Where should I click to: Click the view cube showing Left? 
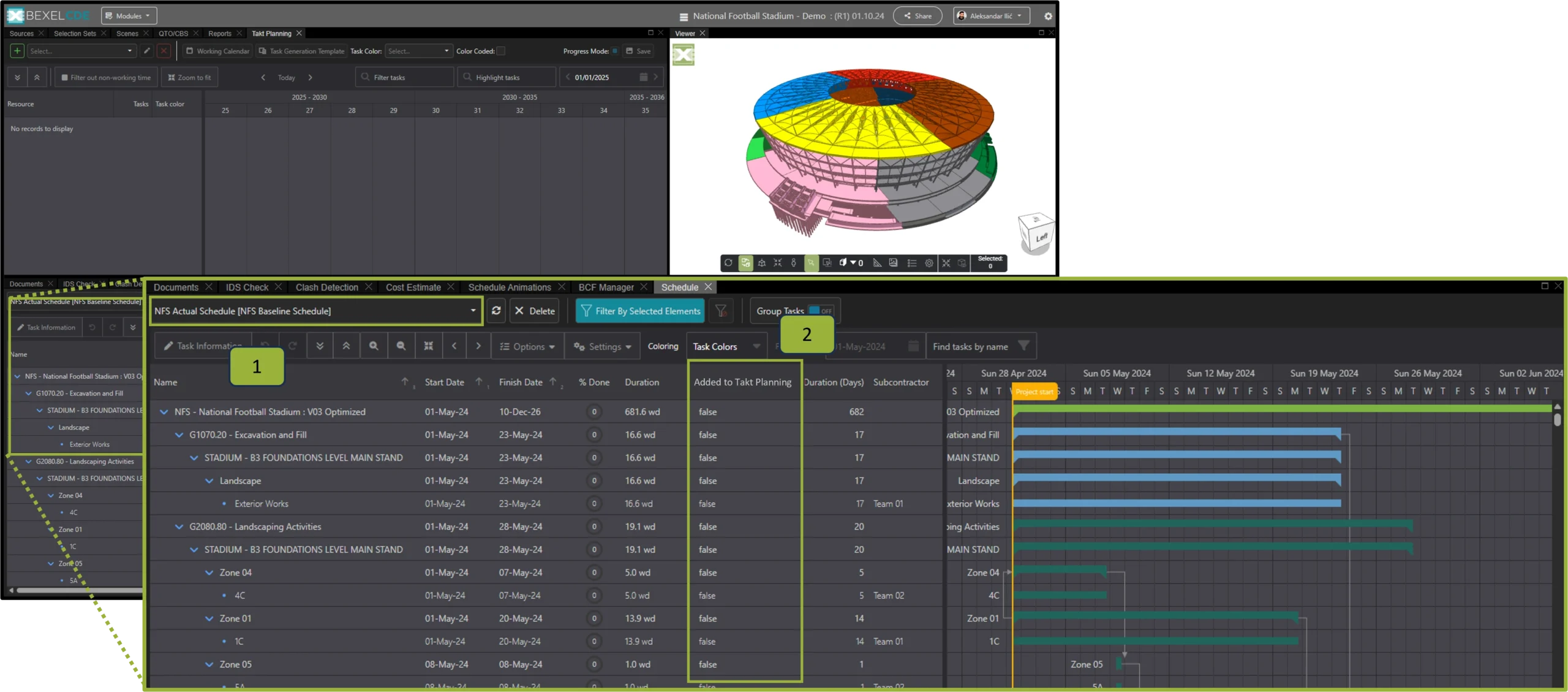pos(1036,234)
